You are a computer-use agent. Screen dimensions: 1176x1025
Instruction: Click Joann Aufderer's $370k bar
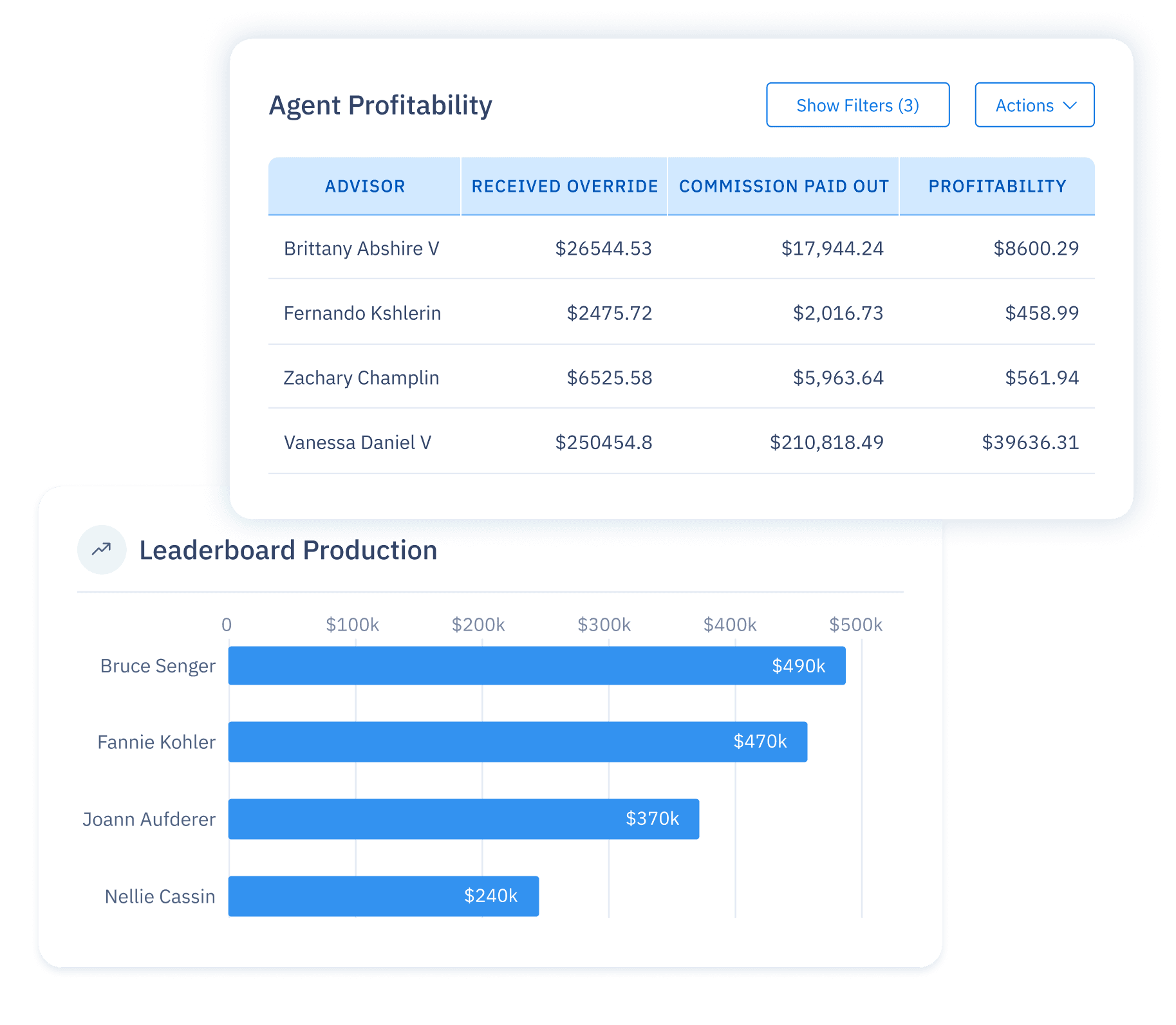pyautogui.click(x=463, y=819)
